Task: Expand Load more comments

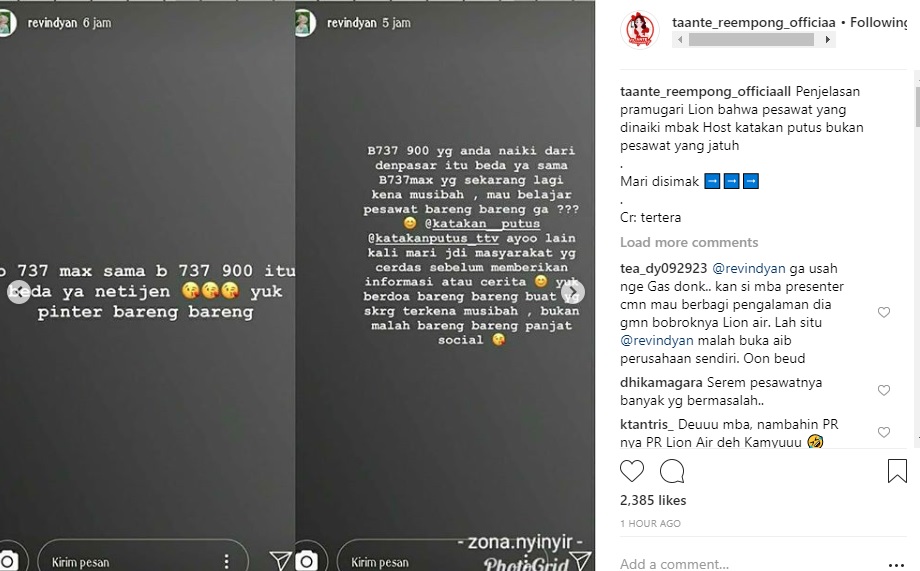Action: point(689,242)
